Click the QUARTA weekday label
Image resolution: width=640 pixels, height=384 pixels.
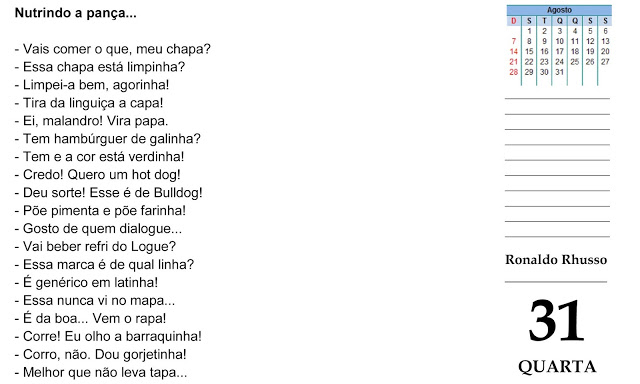pyautogui.click(x=557, y=367)
